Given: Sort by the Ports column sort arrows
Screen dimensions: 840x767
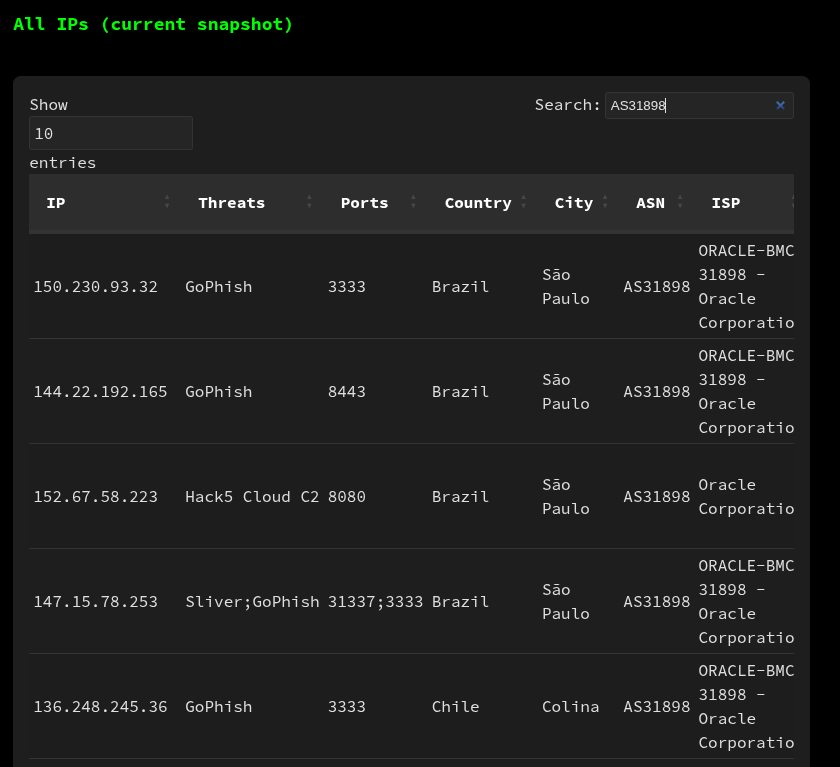Looking at the screenshot, I should [x=413, y=202].
